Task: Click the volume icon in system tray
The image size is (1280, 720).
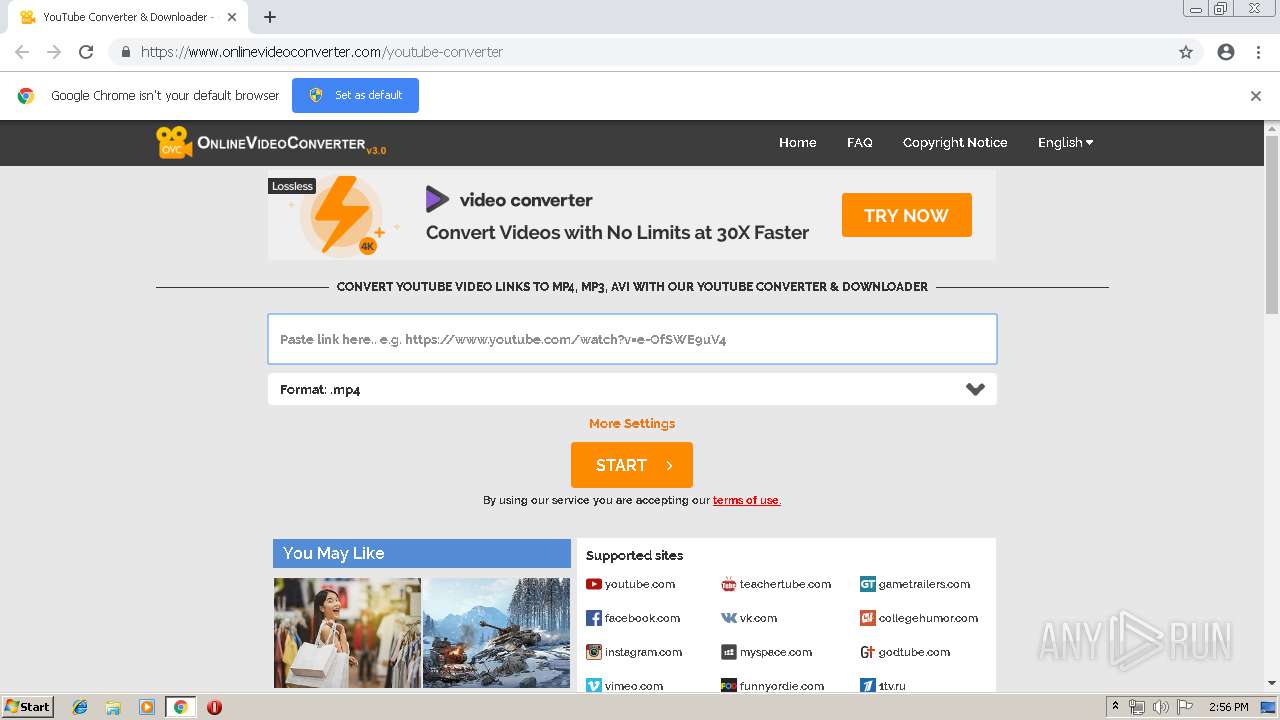Action: (x=1161, y=707)
